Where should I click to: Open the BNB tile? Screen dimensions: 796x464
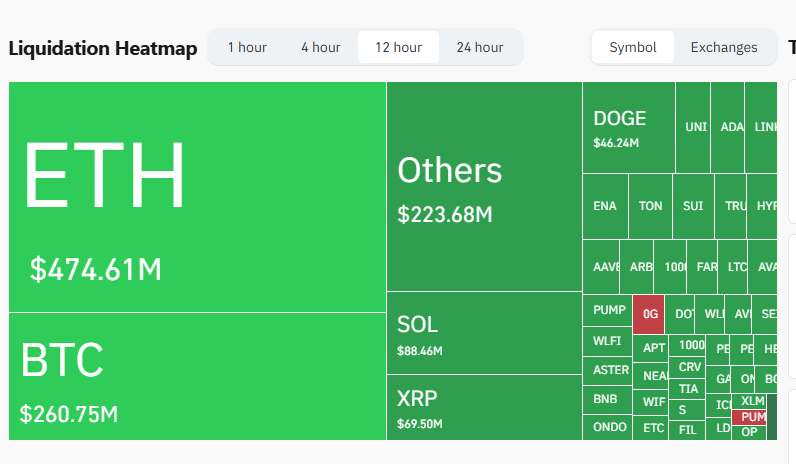(608, 400)
